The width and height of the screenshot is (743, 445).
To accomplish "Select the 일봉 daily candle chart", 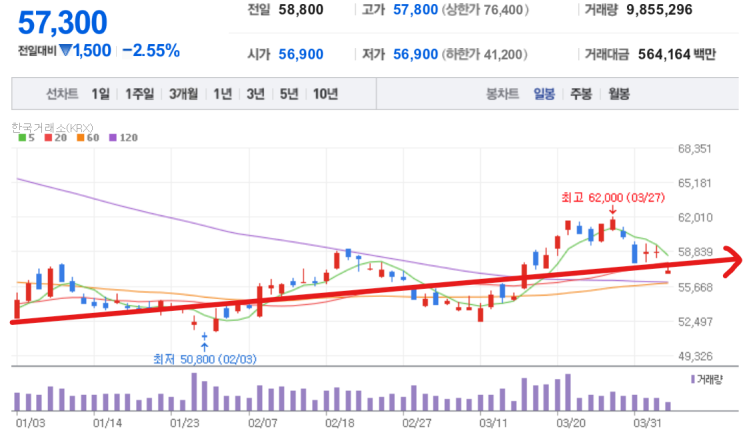I will [544, 94].
